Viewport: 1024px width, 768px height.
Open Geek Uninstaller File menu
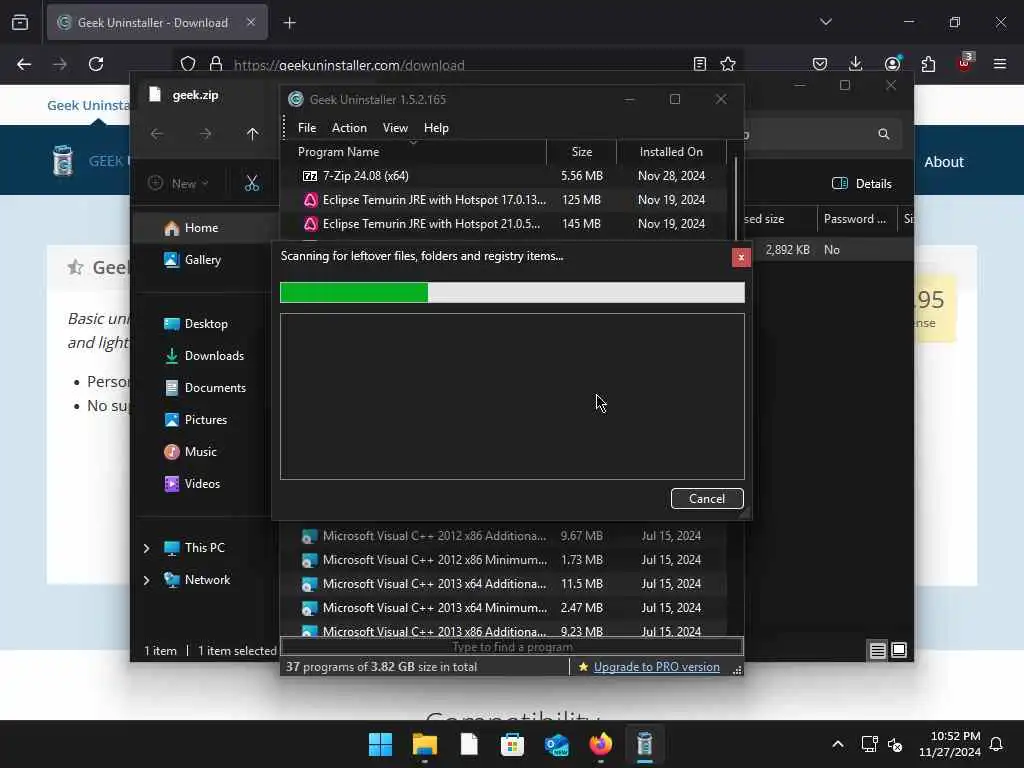tap(307, 128)
